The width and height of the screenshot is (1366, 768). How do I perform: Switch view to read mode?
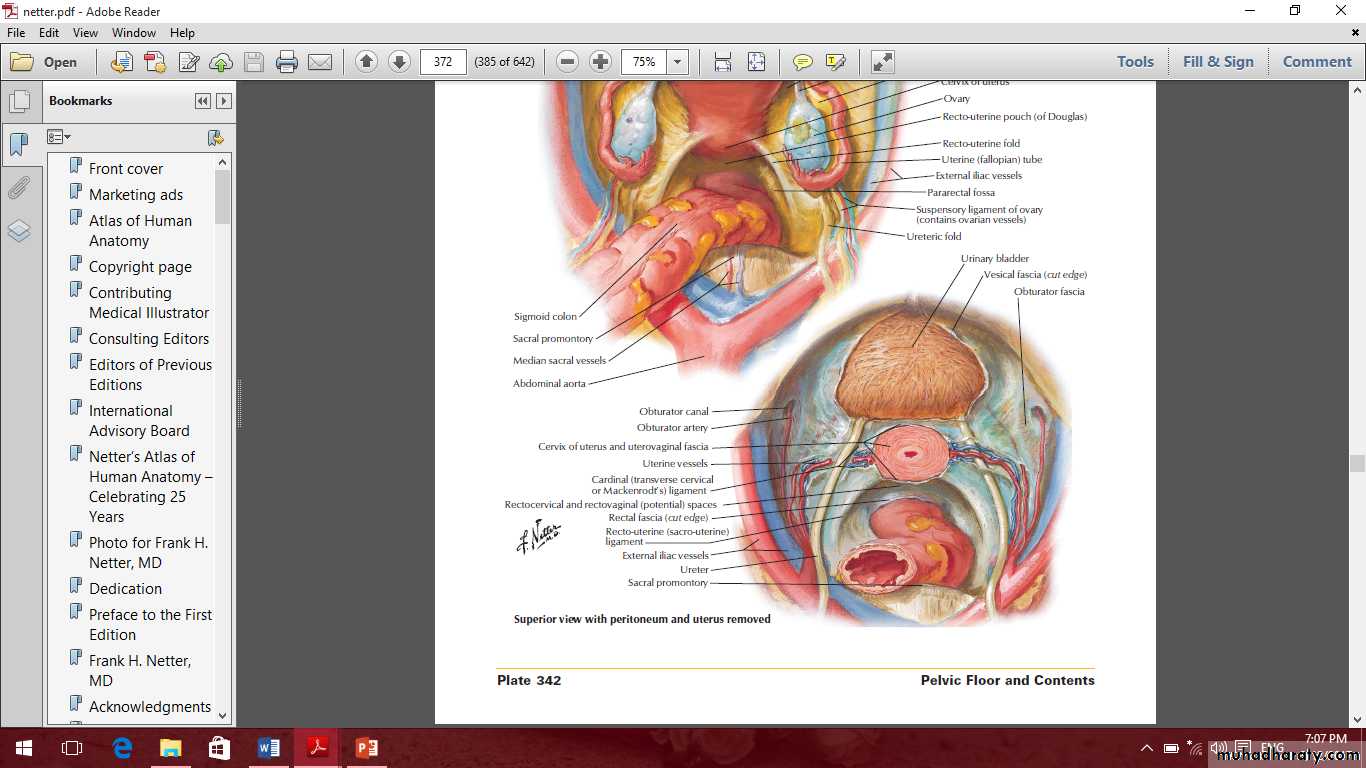coord(882,62)
